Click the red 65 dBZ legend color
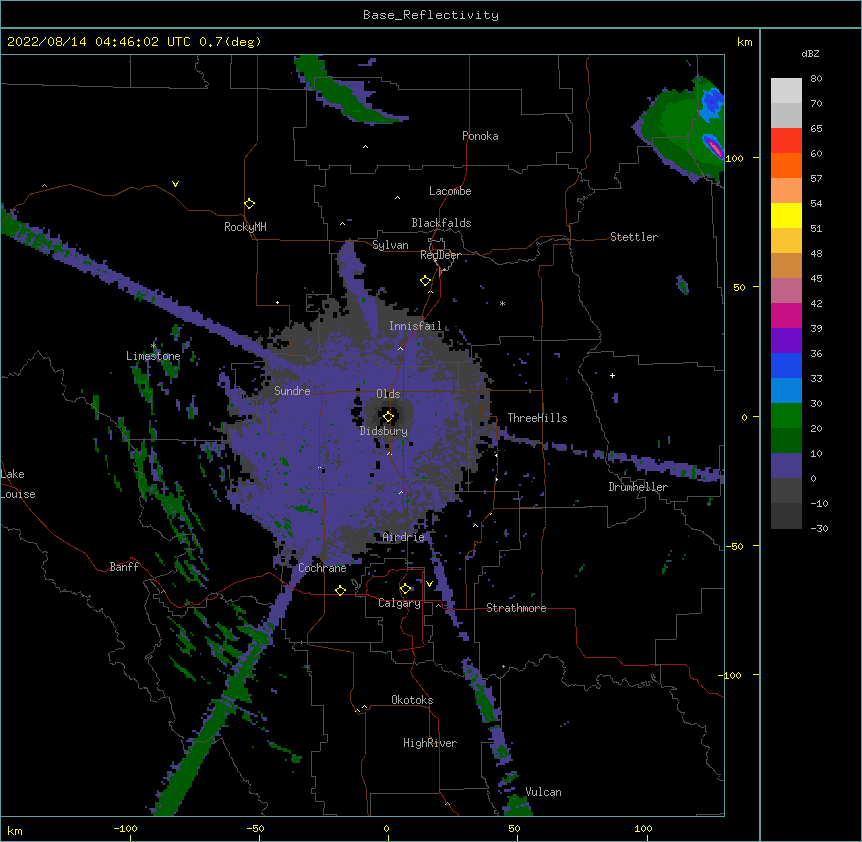 click(x=786, y=140)
